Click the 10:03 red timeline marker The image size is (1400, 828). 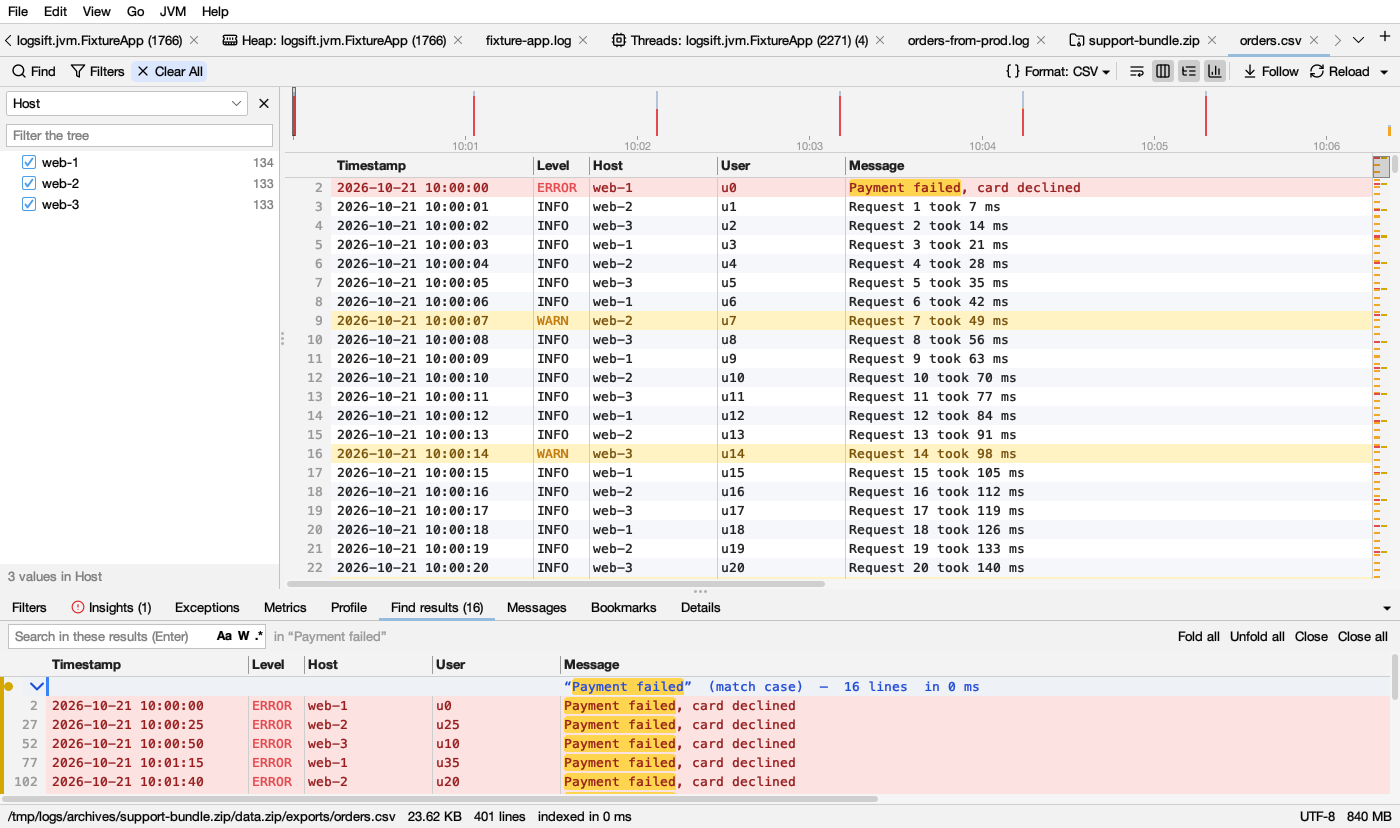(x=840, y=114)
